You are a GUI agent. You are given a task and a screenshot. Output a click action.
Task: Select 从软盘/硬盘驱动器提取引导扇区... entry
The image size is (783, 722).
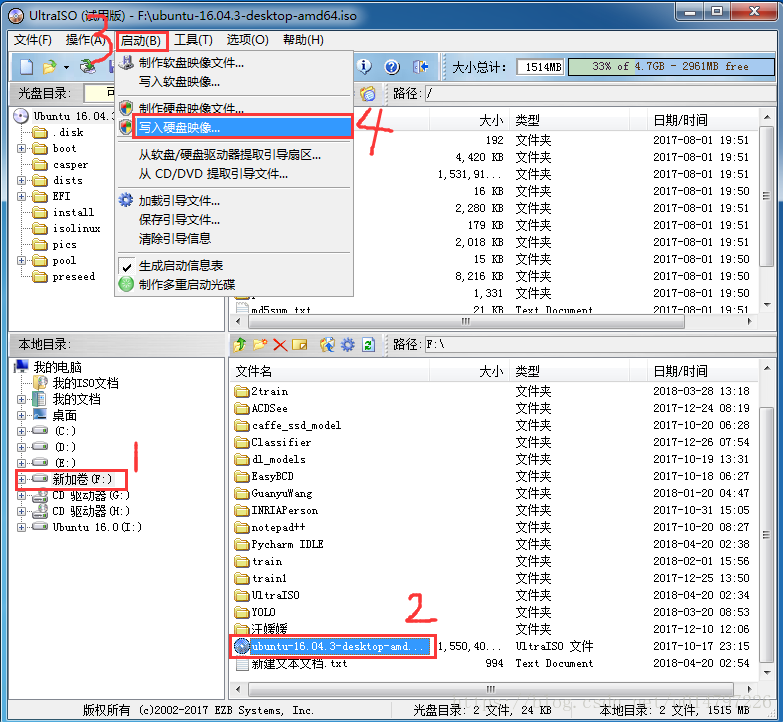(x=235, y=155)
